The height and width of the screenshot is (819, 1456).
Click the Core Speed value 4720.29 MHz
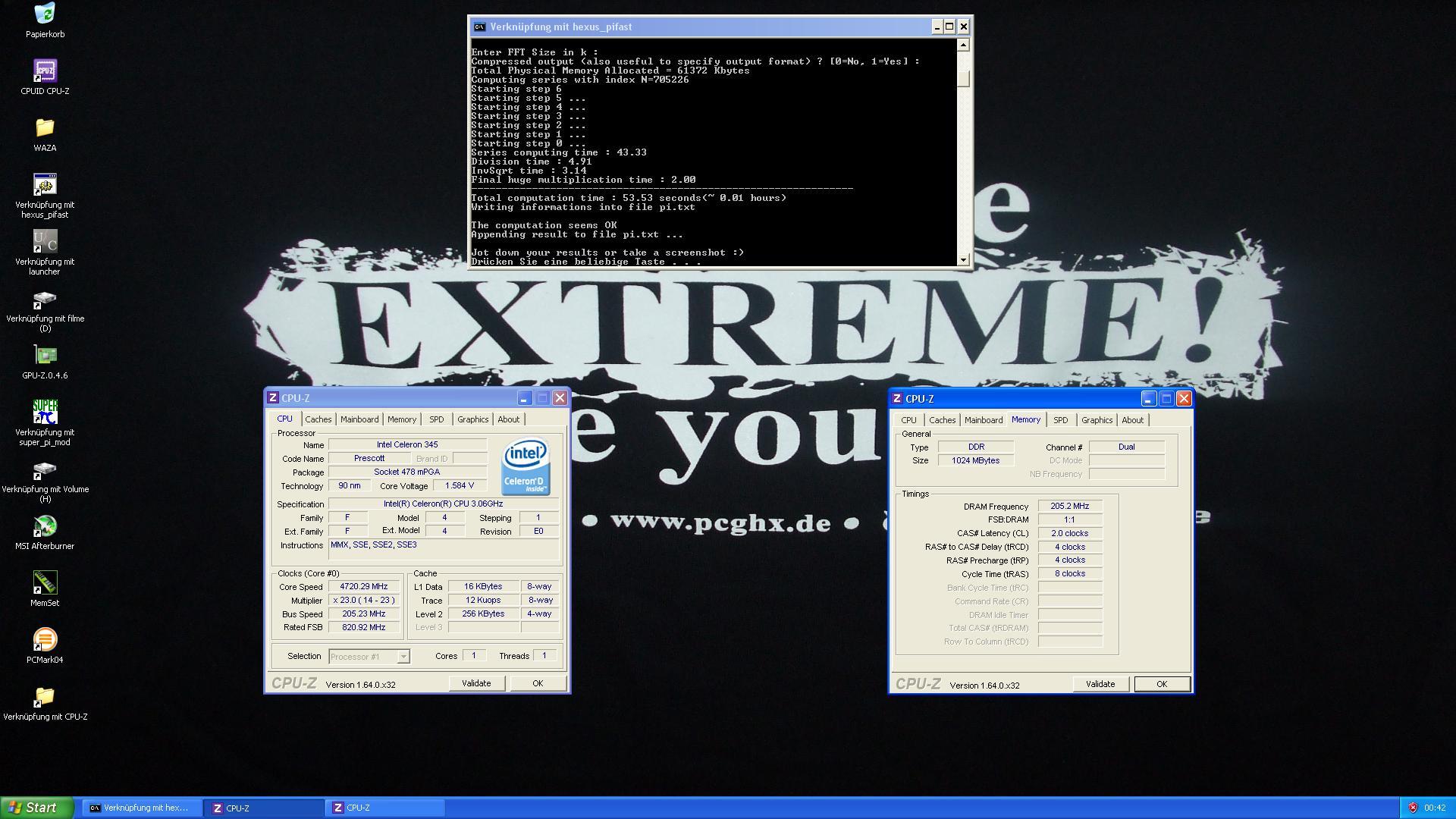pyautogui.click(x=364, y=586)
